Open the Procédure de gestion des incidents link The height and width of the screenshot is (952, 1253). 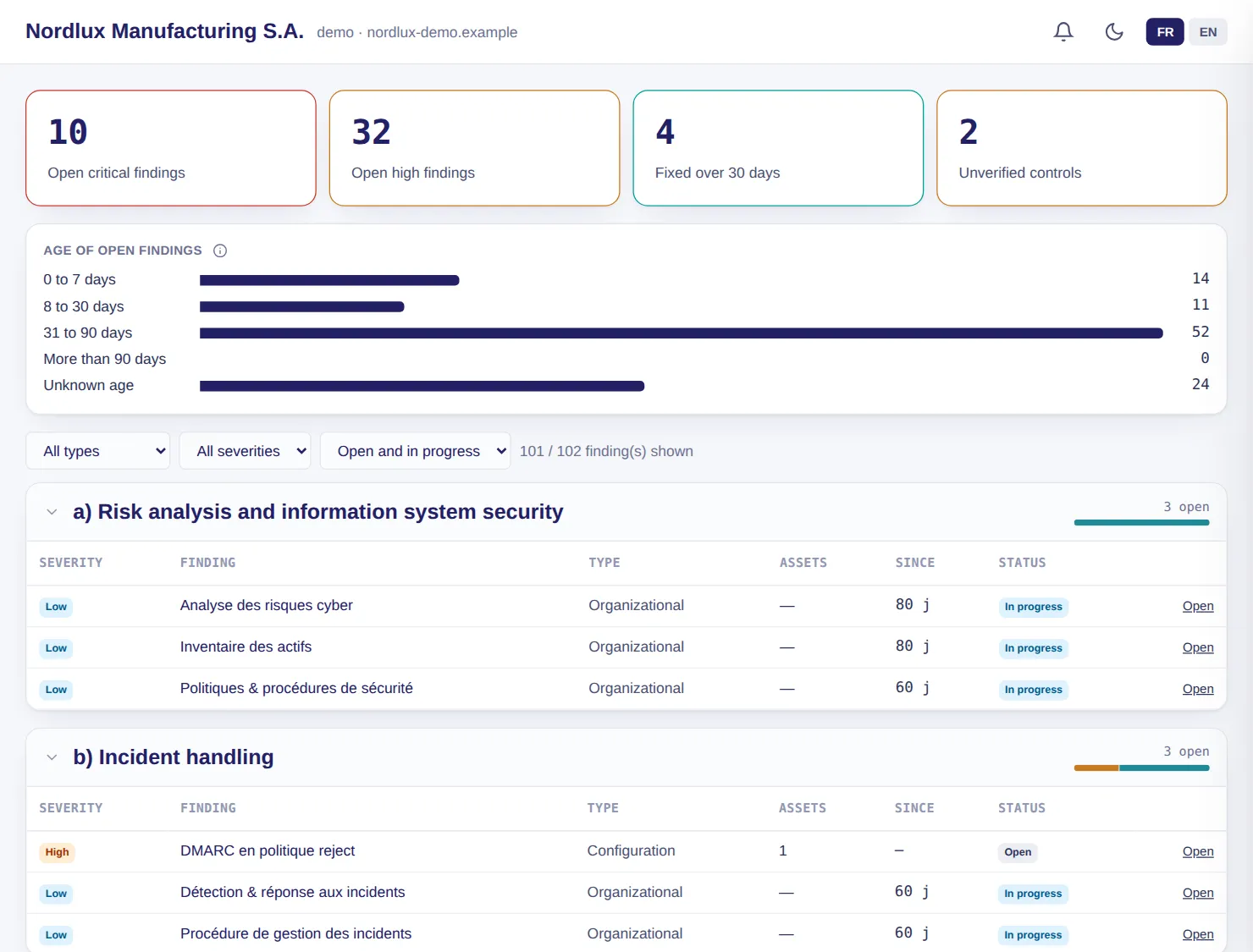point(1198,934)
